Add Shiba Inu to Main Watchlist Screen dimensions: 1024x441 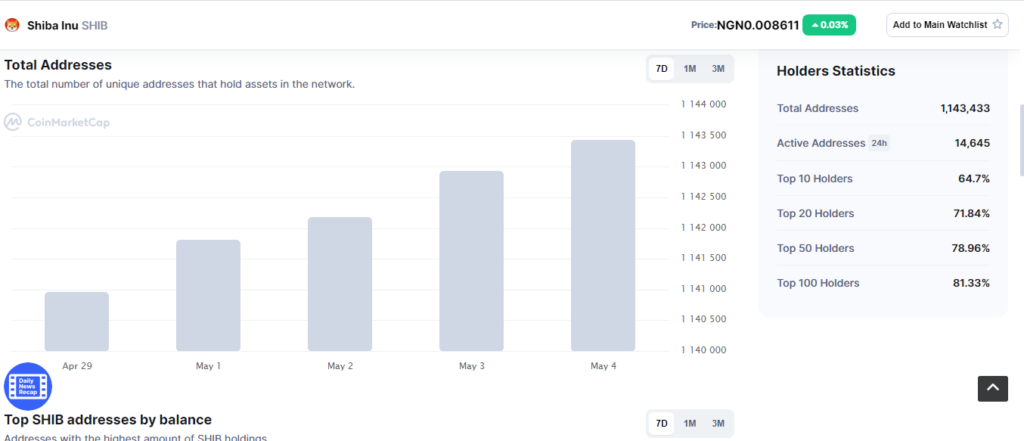[x=947, y=25]
